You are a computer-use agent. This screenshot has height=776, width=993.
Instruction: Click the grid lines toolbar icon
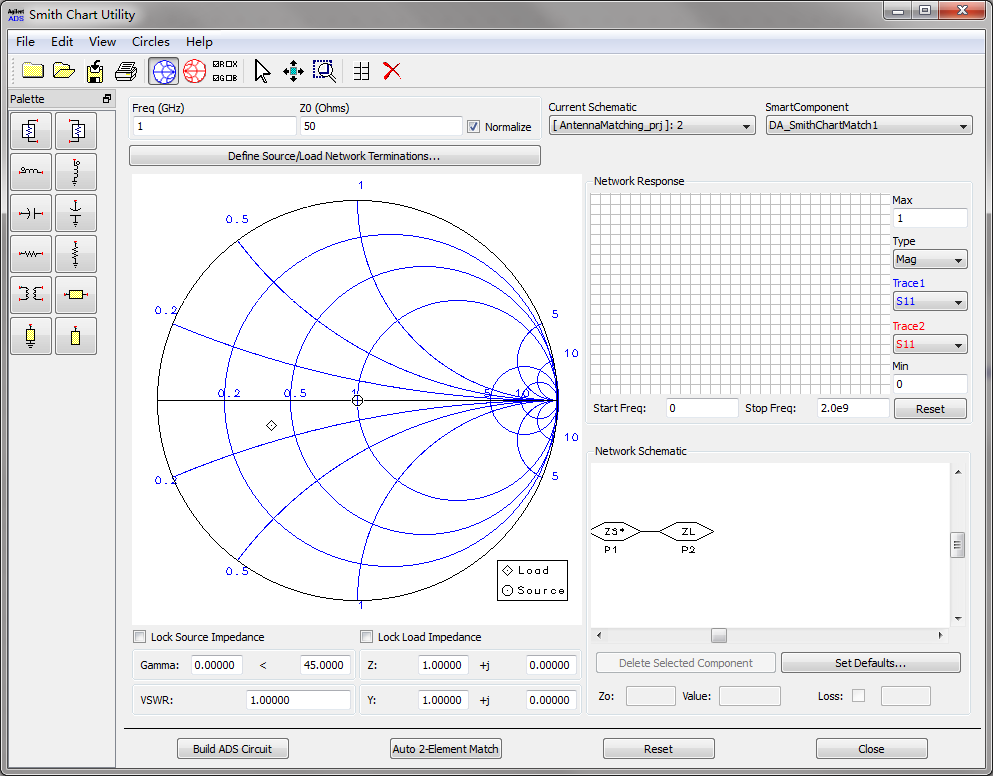pos(362,71)
